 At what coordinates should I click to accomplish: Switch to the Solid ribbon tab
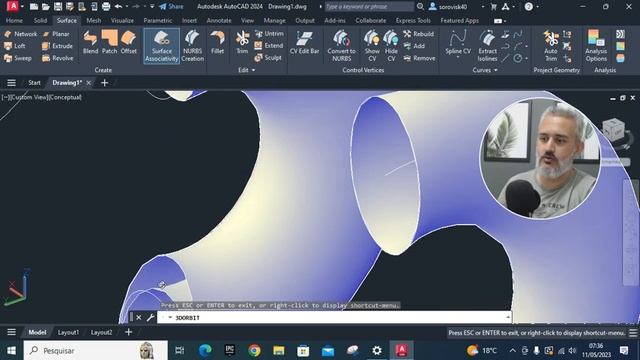tap(40, 20)
